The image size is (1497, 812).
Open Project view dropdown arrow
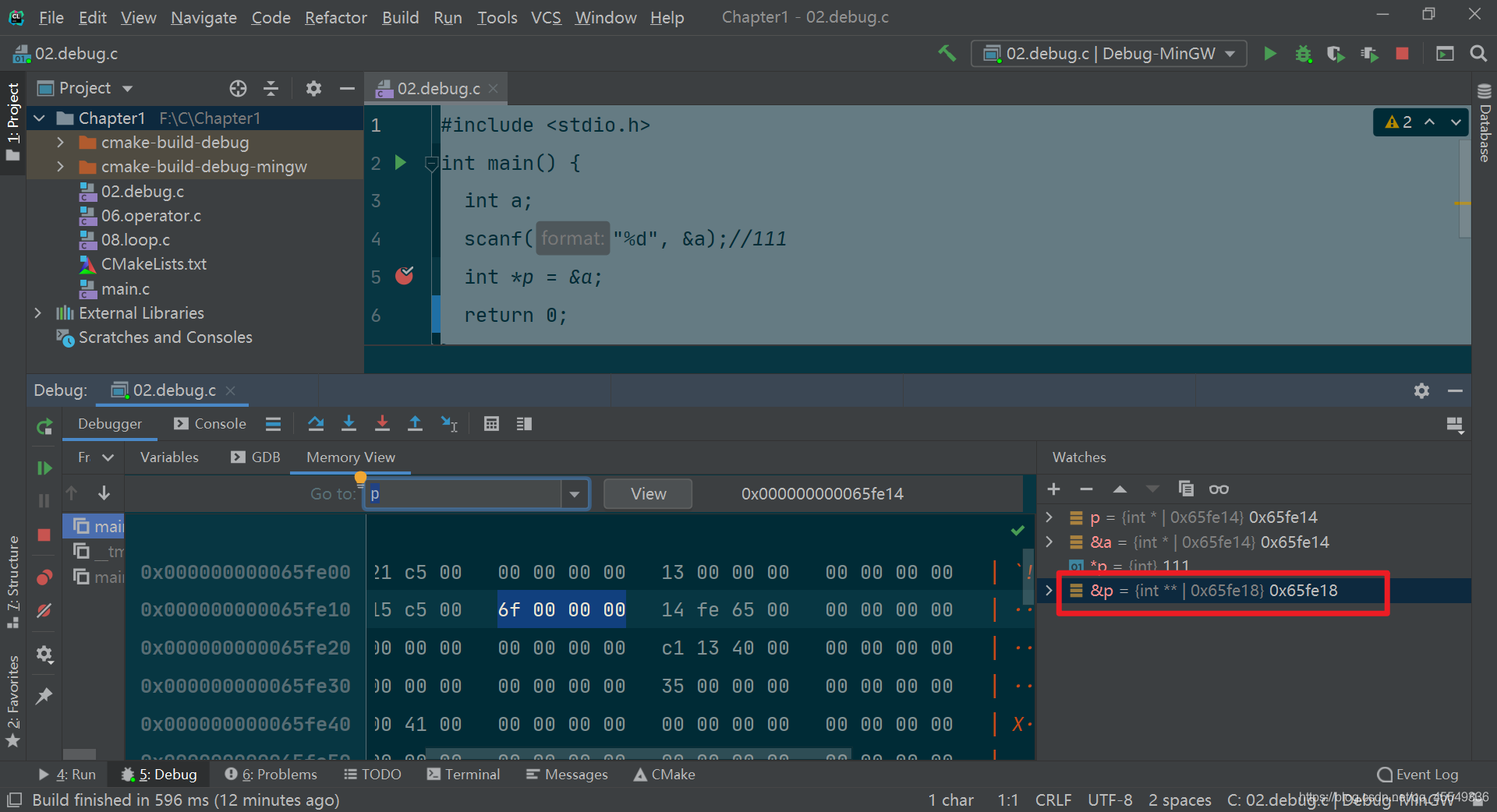(127, 88)
